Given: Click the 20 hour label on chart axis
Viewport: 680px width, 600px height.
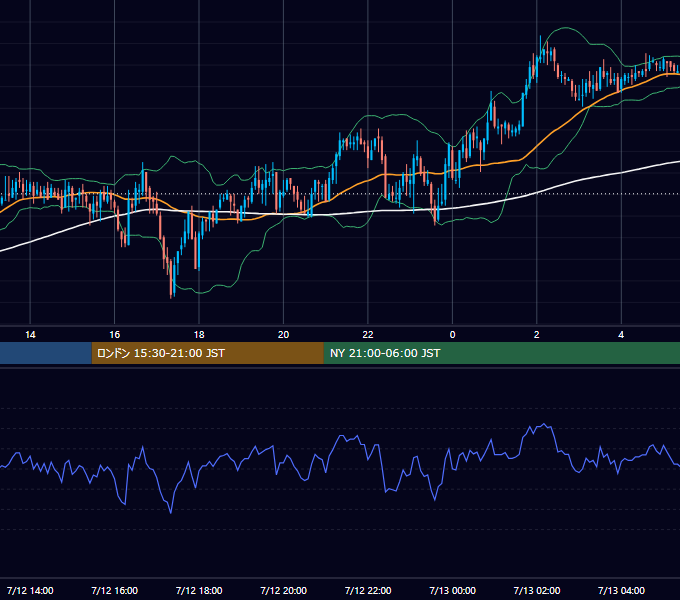Looking at the screenshot, I should click(283, 335).
